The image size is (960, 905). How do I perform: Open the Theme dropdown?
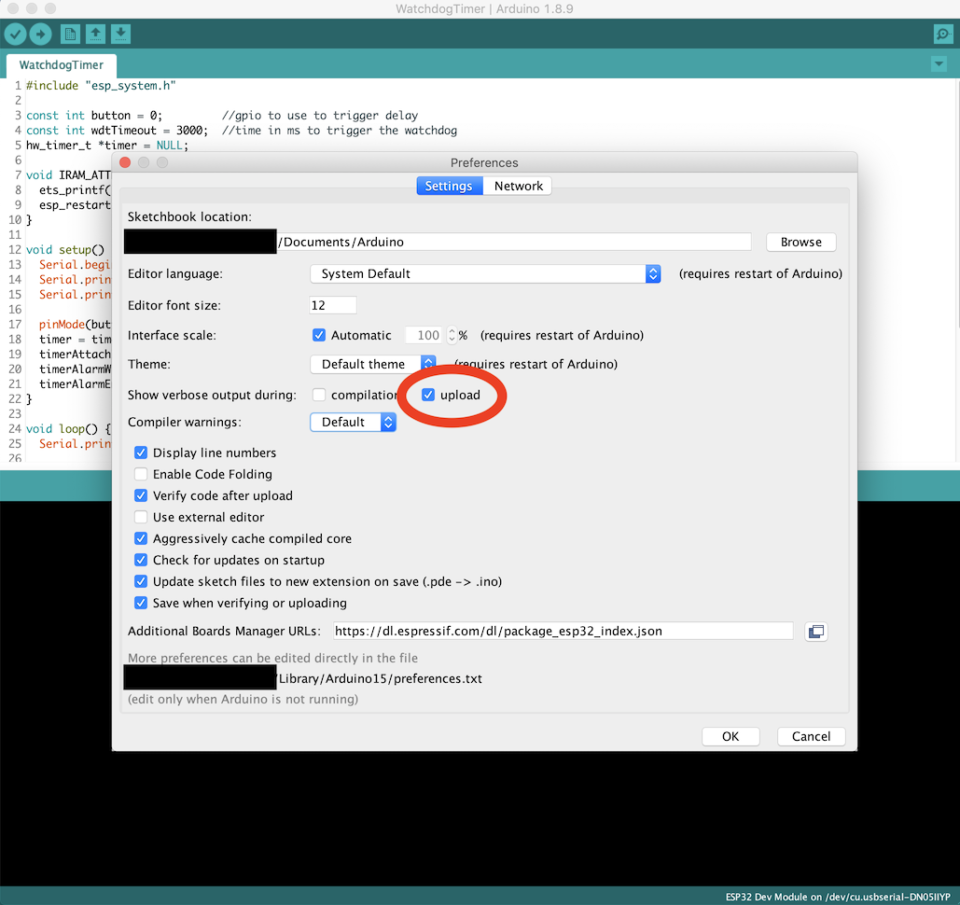(x=428, y=364)
